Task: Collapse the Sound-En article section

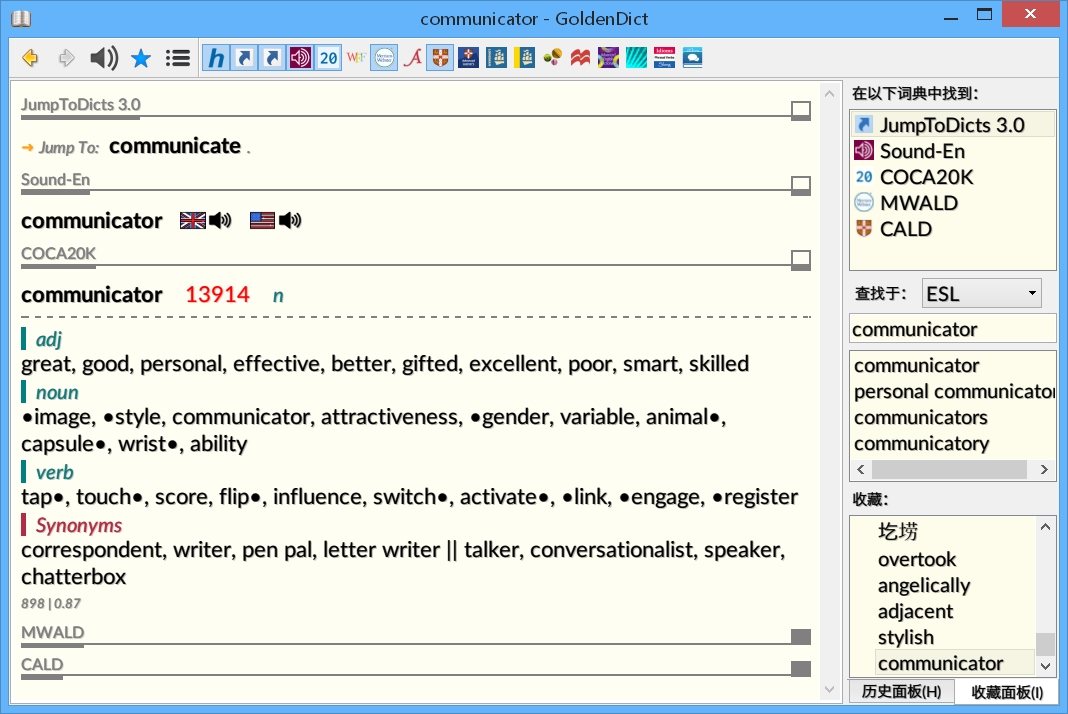Action: pyautogui.click(x=801, y=185)
